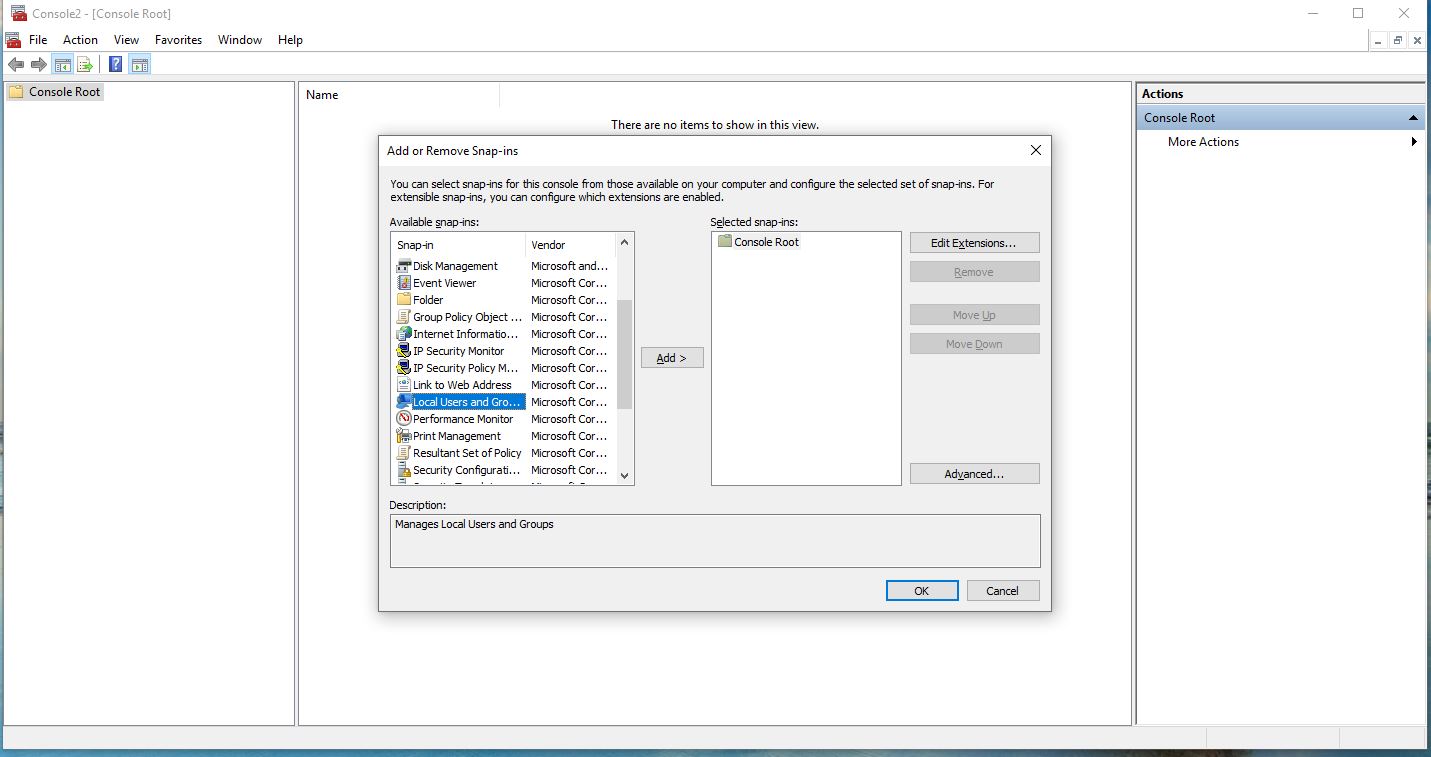Choose the Performance Monitor snap-in
1431x757 pixels.
(463, 419)
